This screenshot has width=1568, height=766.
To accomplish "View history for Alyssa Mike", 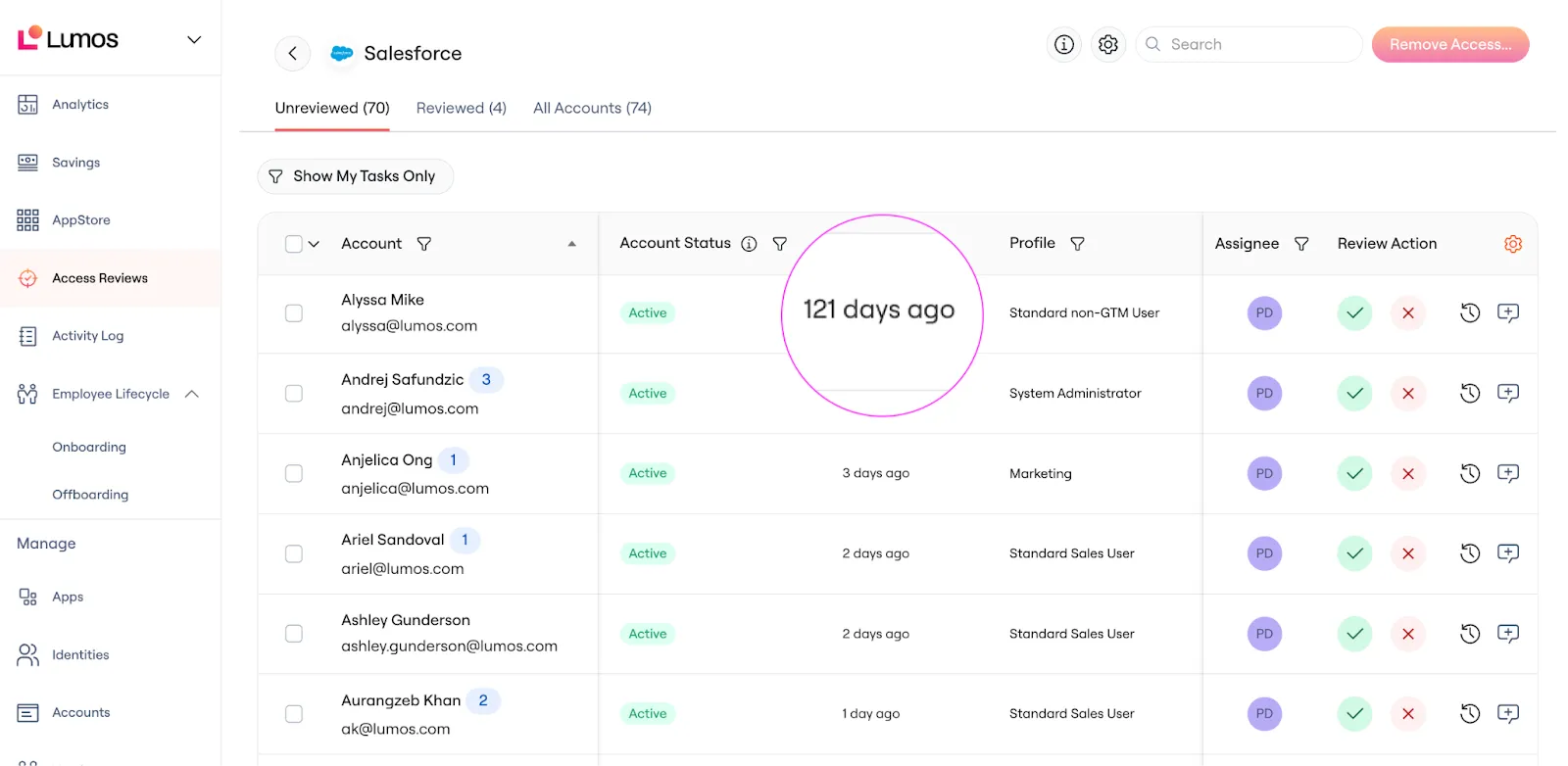I will tap(1470, 313).
